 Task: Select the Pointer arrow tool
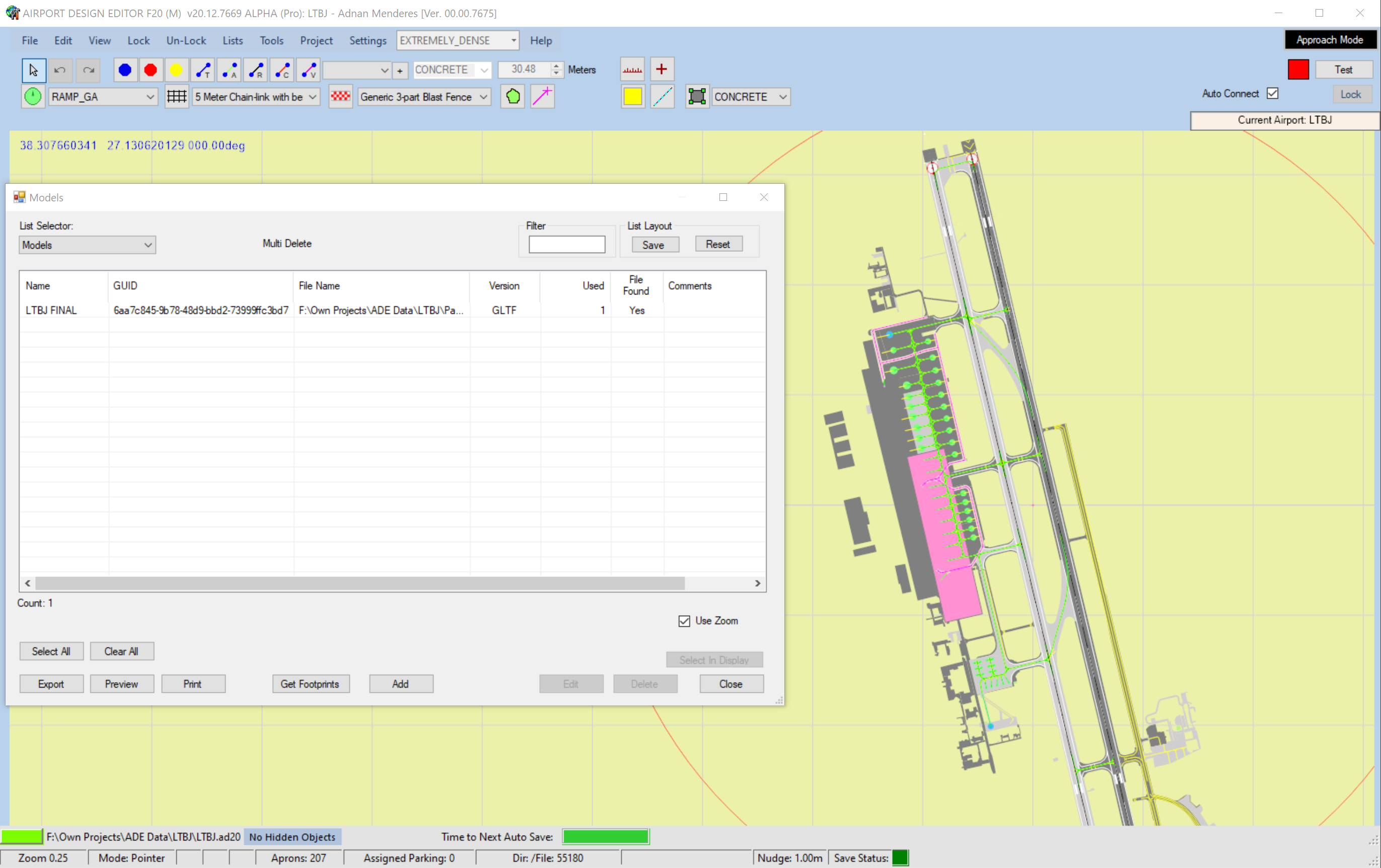33,70
